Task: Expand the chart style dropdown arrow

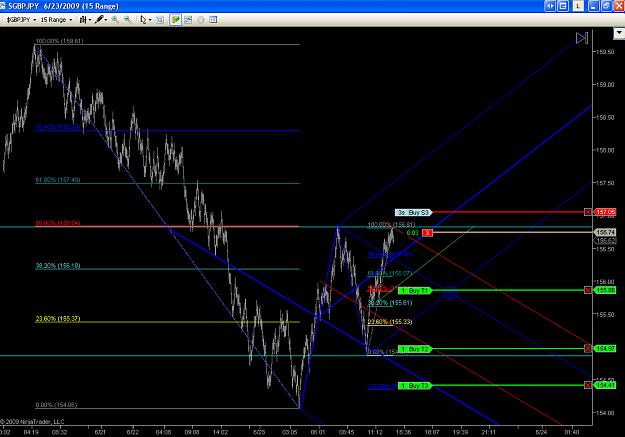Action: (89, 20)
